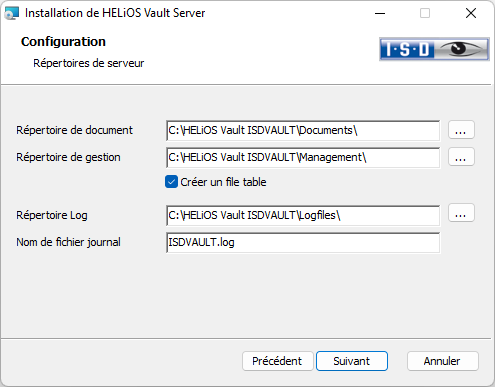Go back with the Précédent button

277,361
